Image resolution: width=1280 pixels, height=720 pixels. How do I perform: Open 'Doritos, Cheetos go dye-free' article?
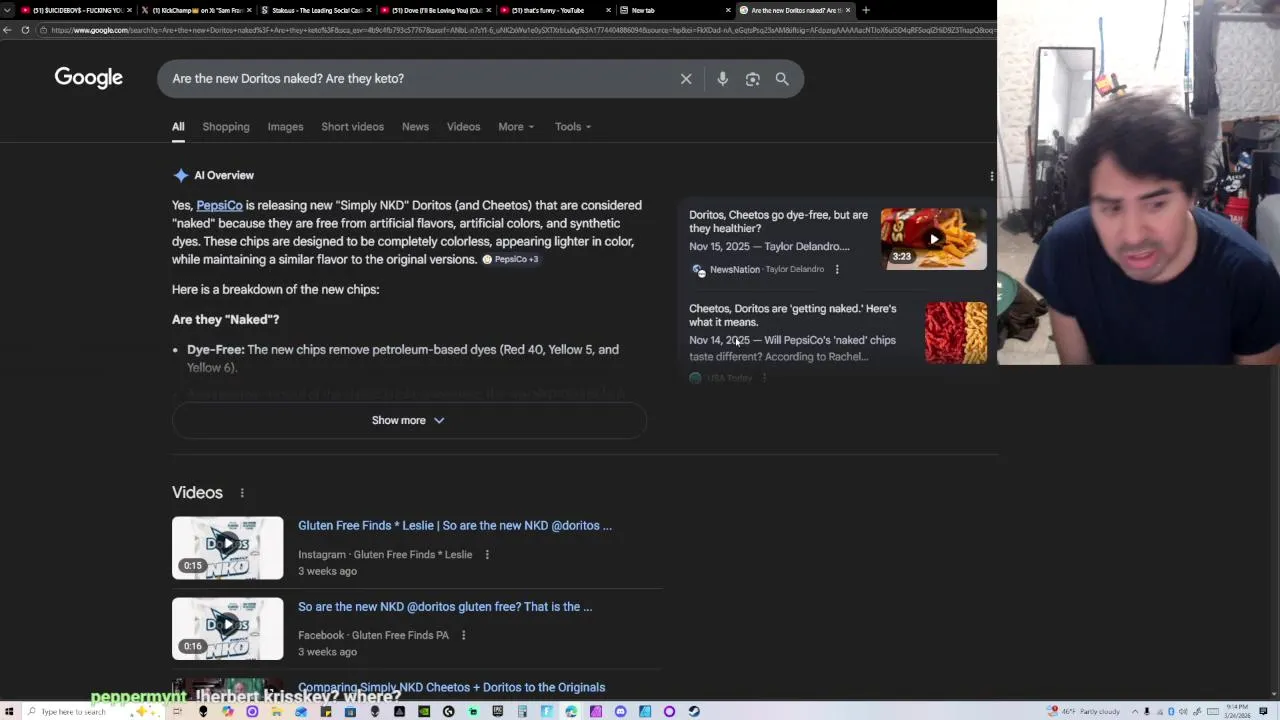778,221
